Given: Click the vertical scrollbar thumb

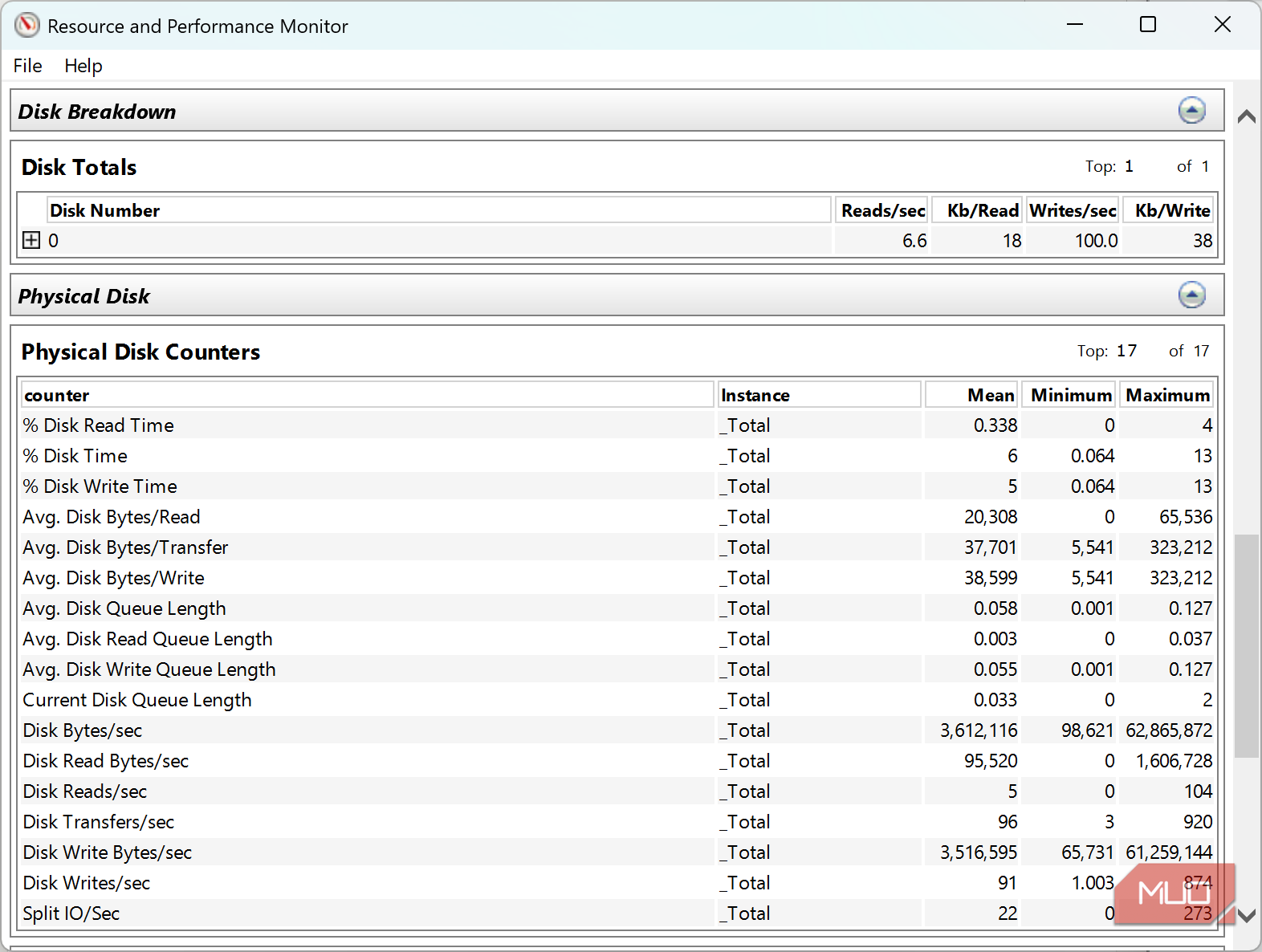Looking at the screenshot, I should click(1246, 646).
